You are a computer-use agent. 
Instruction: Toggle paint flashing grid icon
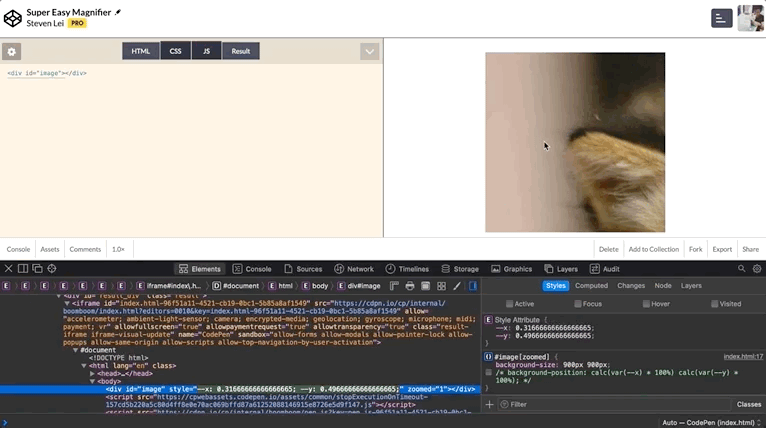click(441, 286)
